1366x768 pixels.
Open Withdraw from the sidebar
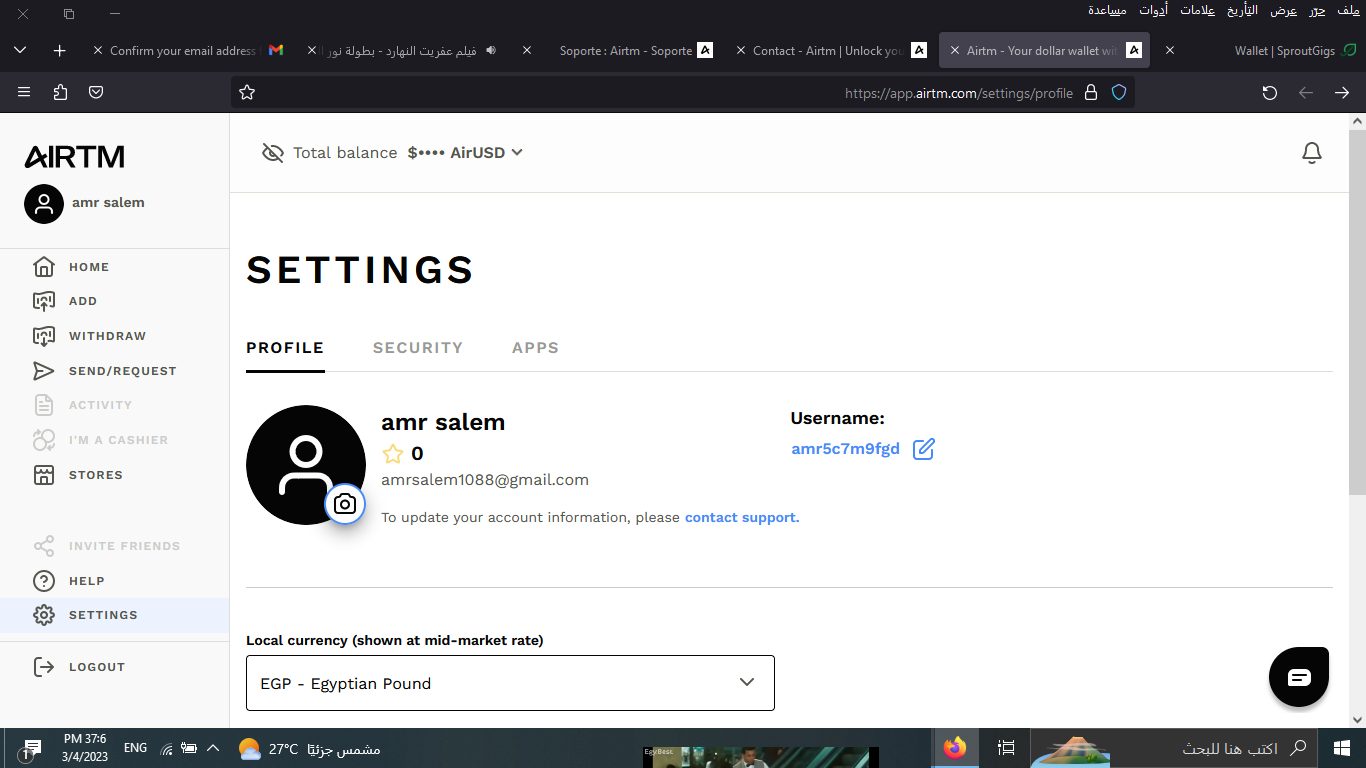click(107, 336)
